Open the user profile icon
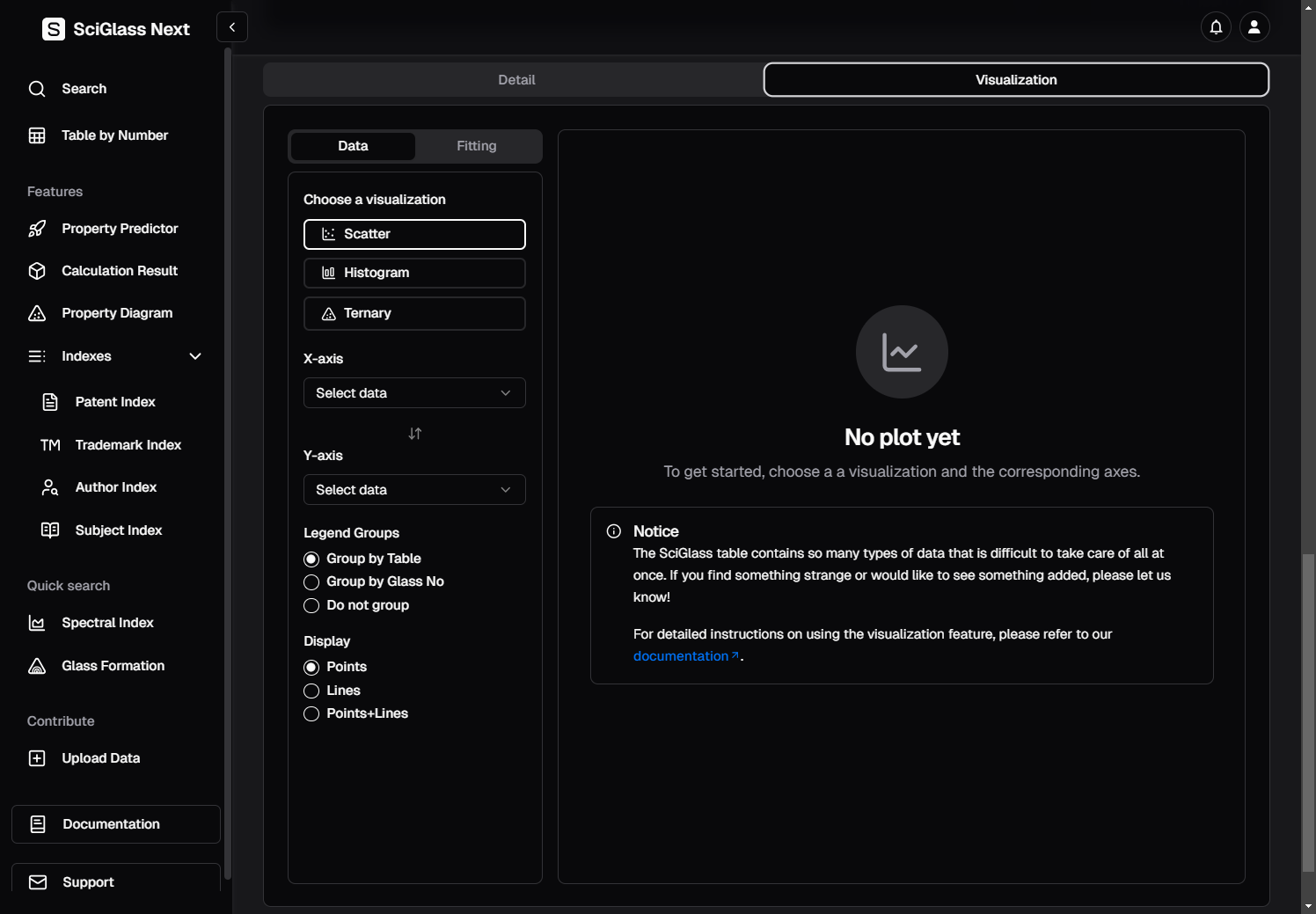Screen dimensions: 1316x914 click(1254, 27)
